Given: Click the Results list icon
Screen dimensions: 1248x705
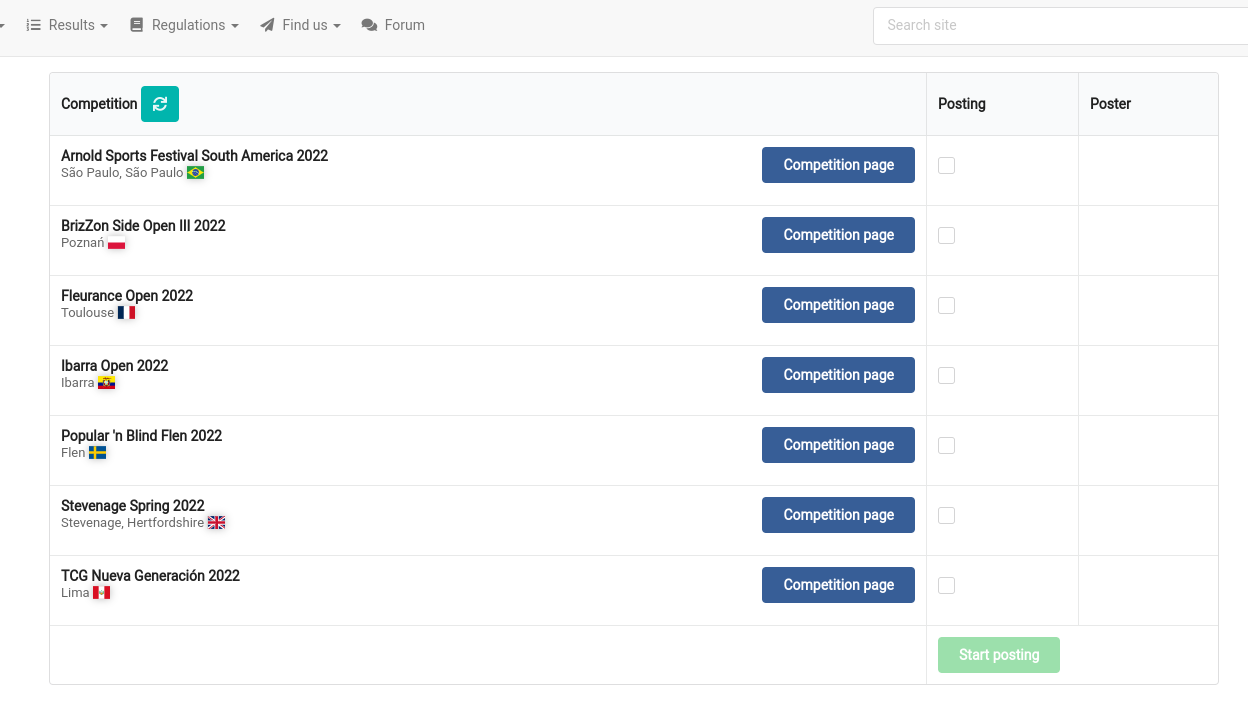Looking at the screenshot, I should tap(34, 25).
